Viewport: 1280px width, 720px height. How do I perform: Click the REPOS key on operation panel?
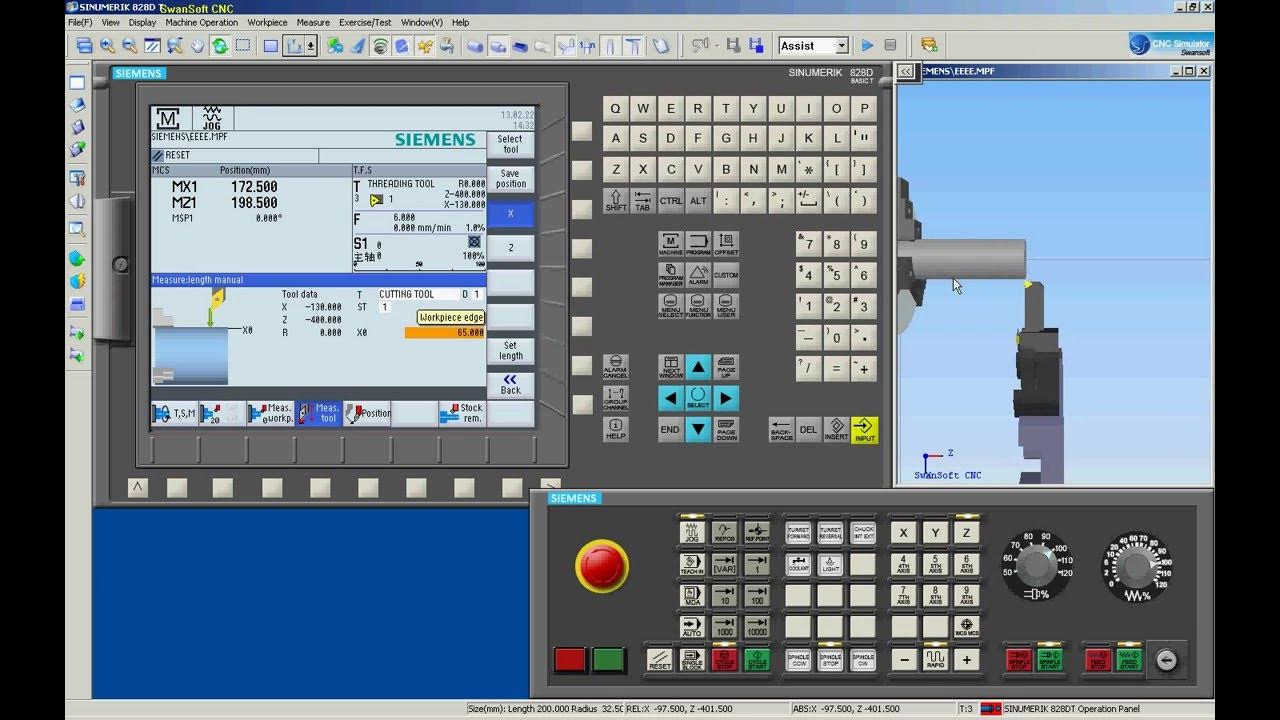(724, 532)
